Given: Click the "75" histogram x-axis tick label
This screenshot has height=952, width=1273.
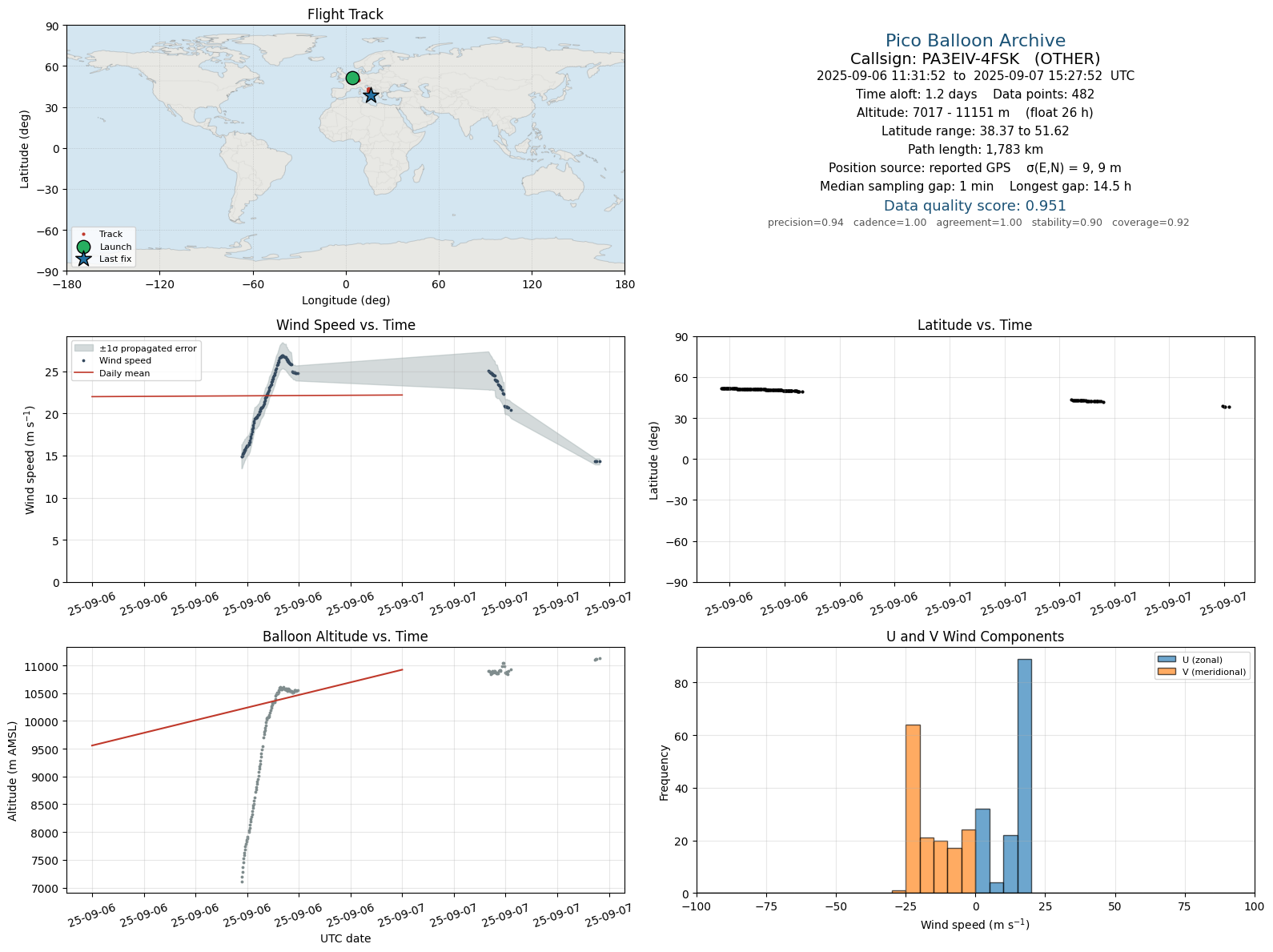Looking at the screenshot, I should coord(1185,906).
